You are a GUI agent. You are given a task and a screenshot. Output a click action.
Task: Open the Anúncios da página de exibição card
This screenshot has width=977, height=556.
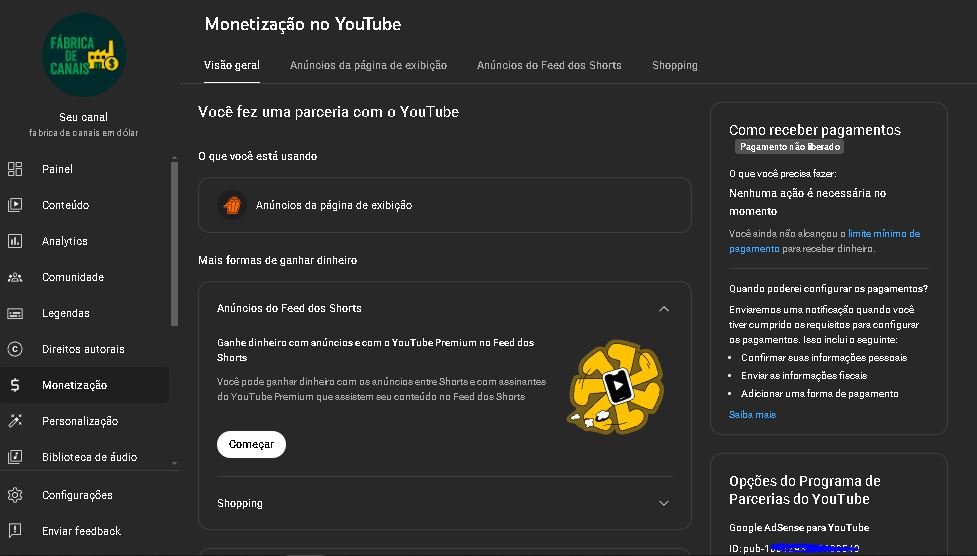(445, 205)
